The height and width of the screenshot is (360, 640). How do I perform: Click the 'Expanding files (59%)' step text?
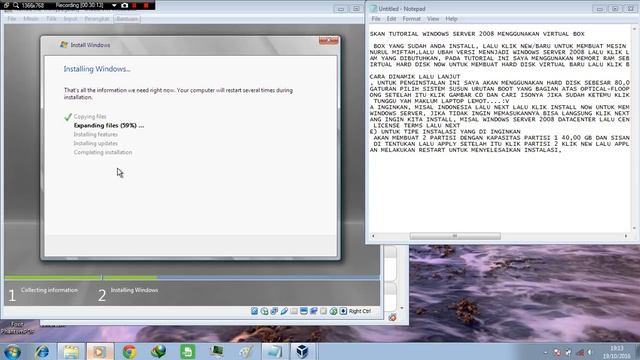click(109, 125)
